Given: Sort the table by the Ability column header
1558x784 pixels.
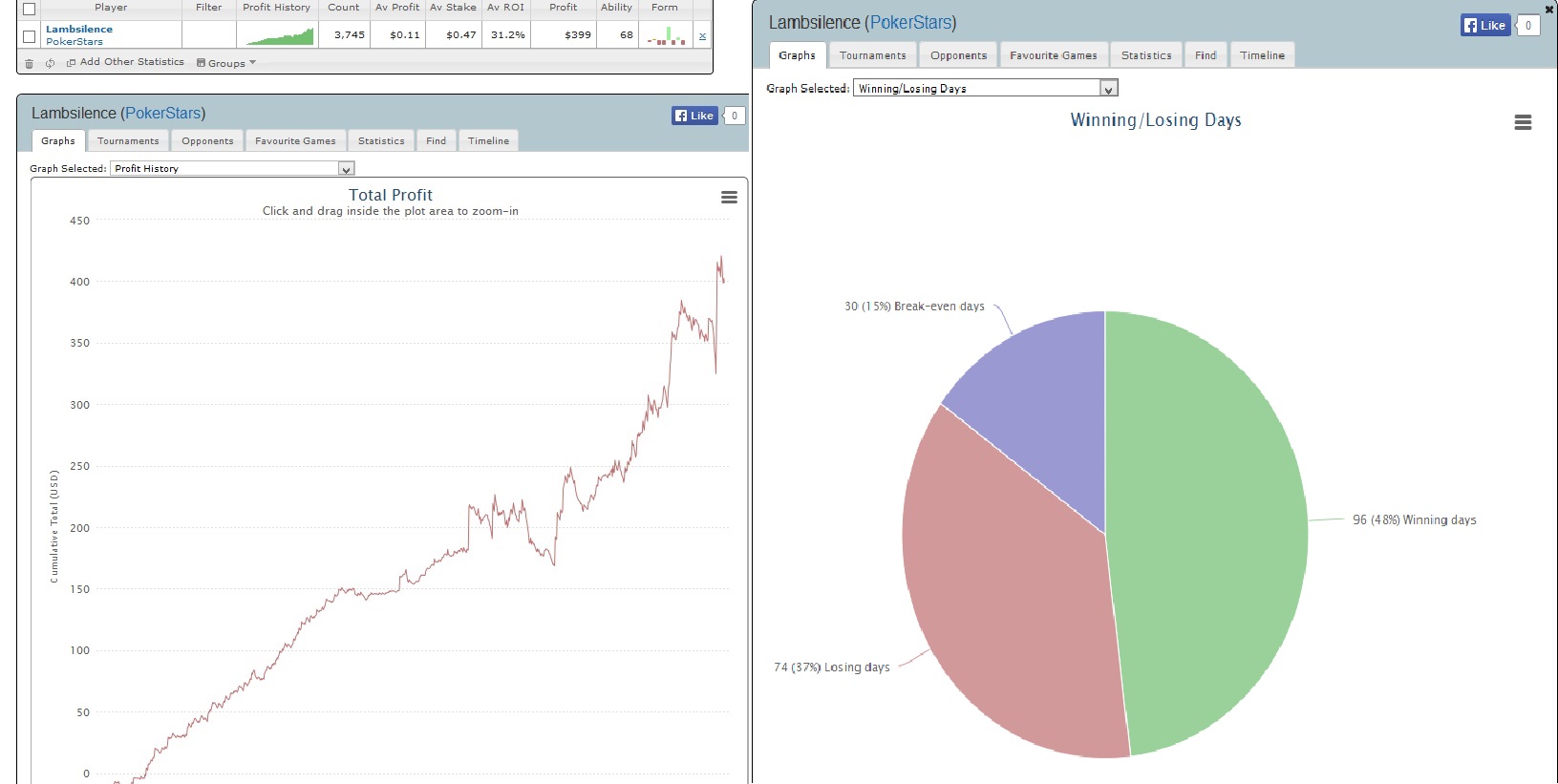Looking at the screenshot, I should (616, 8).
